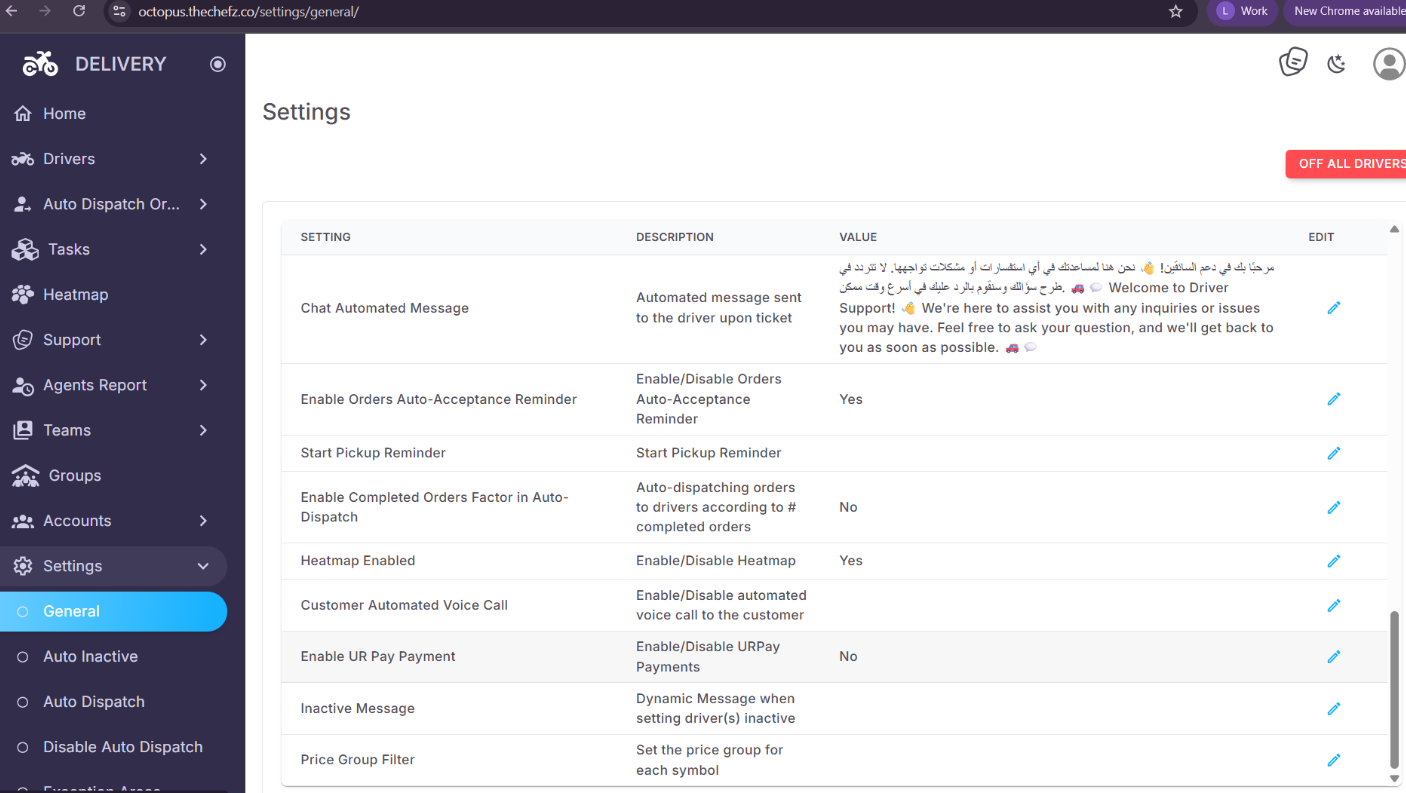The image size is (1406, 793).
Task: Click the Agents Report icon
Action: (23, 385)
